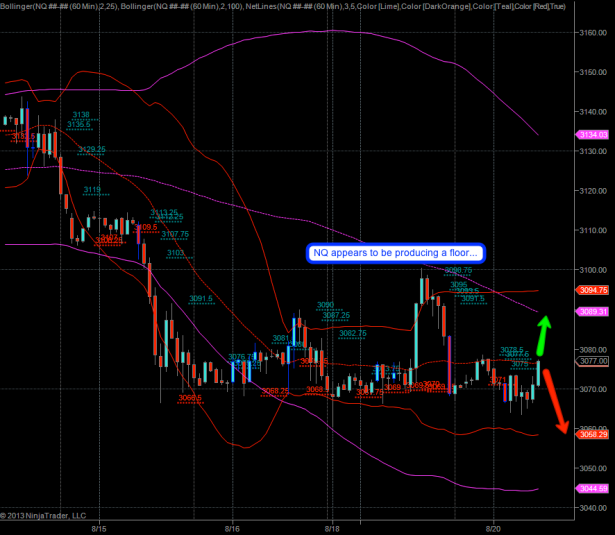615x535 pixels.
Task: Click the 3160.00 price axis label
Action: click(592, 32)
